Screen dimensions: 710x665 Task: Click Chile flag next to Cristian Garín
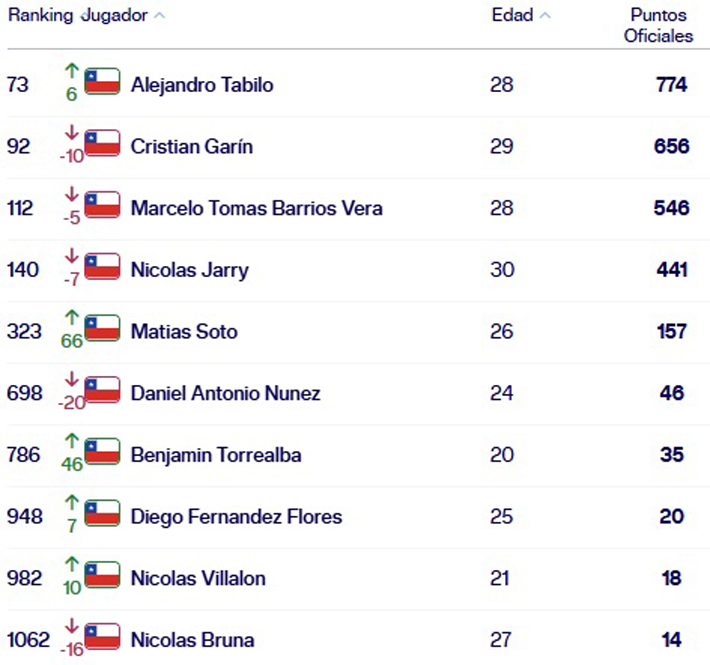click(102, 143)
